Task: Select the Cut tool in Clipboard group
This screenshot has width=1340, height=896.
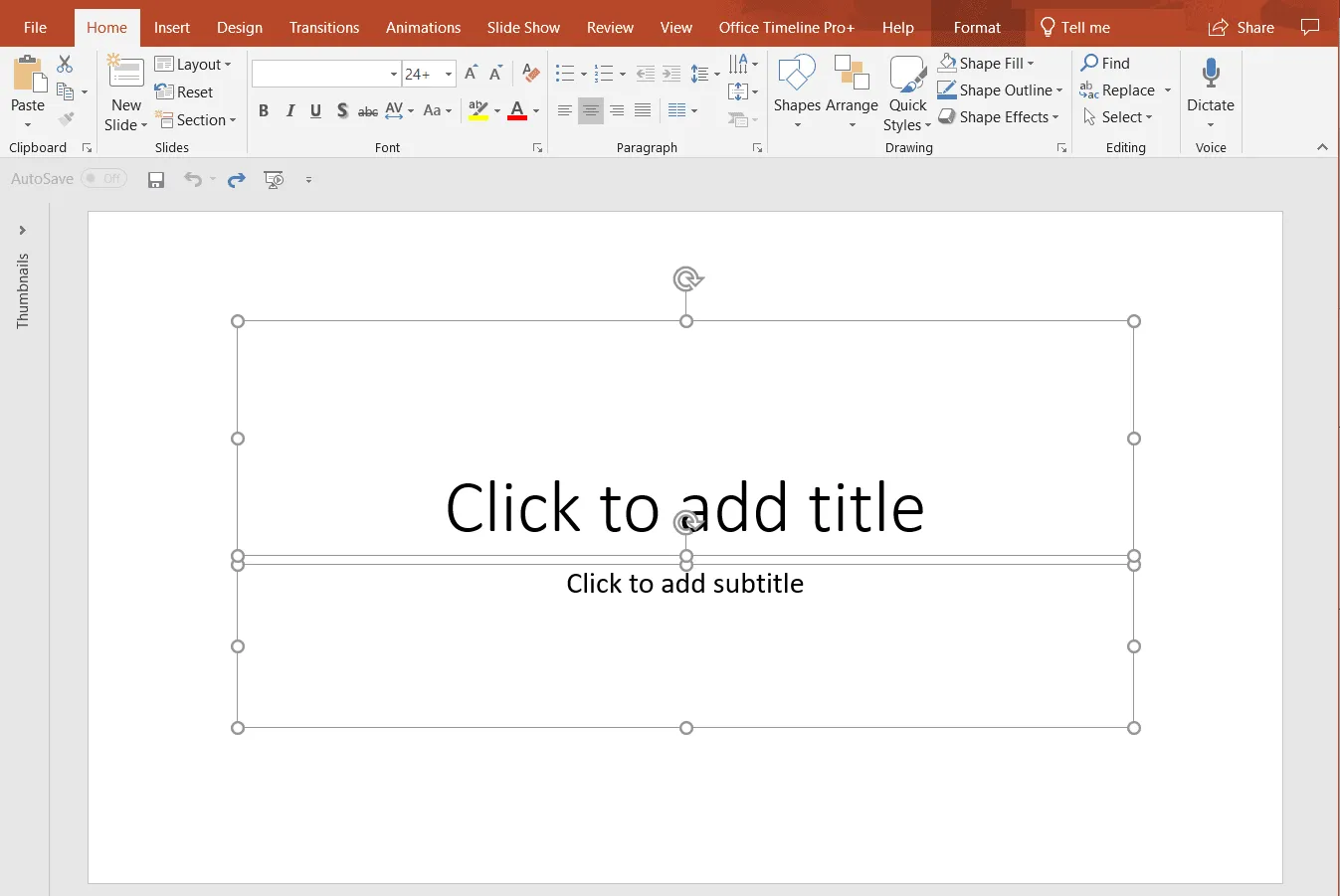Action: 66,63
